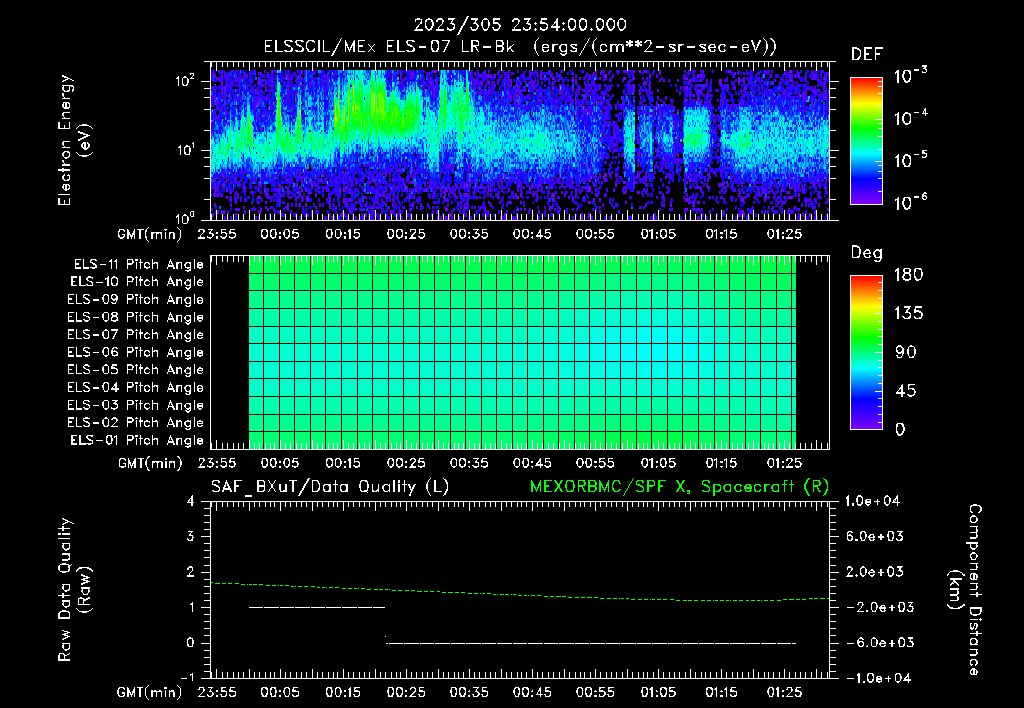Click the Deg pitch angle color bar
1024x708 pixels.
click(x=866, y=353)
